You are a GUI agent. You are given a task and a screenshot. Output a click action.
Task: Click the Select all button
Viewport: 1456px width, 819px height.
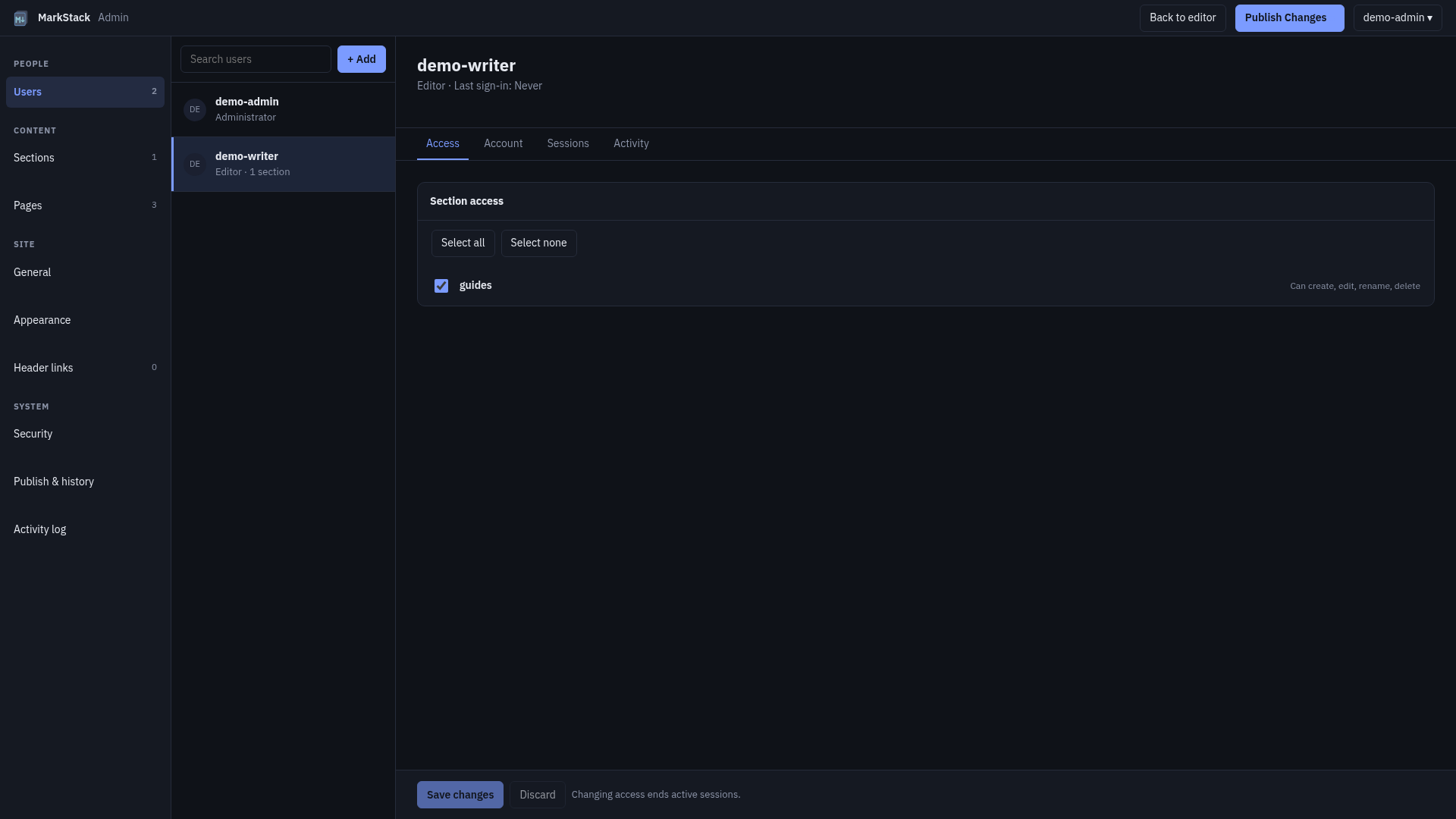pos(463,243)
